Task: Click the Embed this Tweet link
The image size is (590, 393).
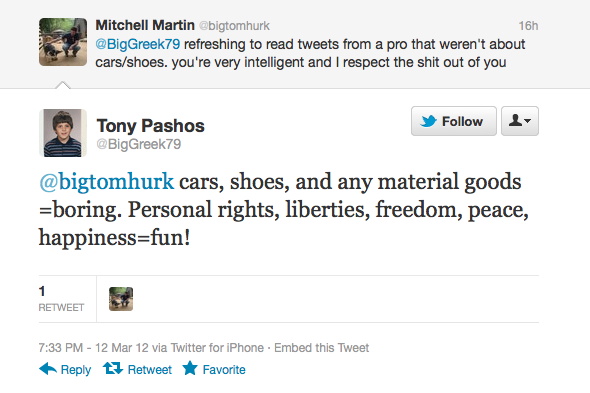Action: pyautogui.click(x=322, y=347)
